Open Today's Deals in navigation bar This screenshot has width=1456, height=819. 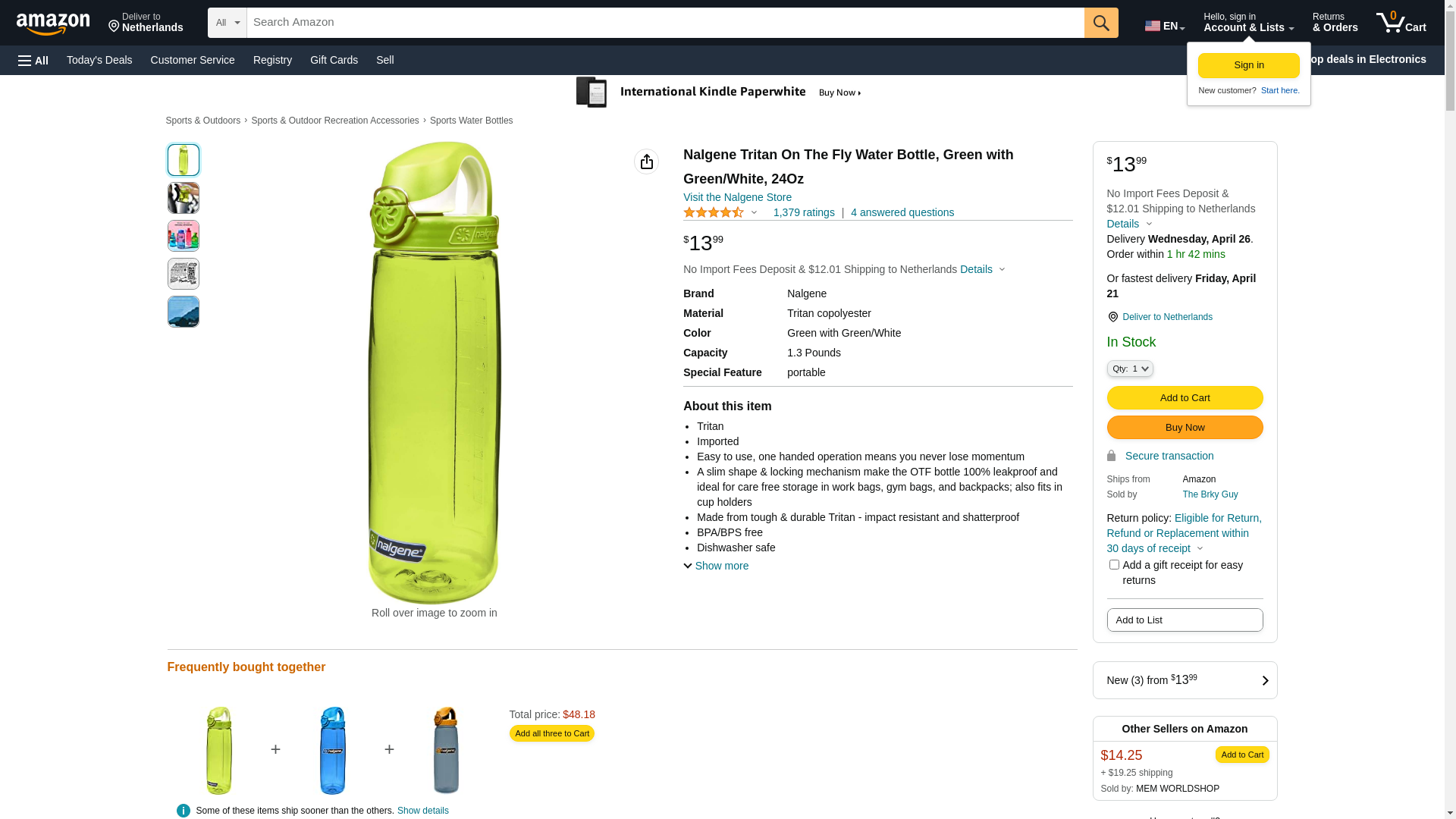99,60
